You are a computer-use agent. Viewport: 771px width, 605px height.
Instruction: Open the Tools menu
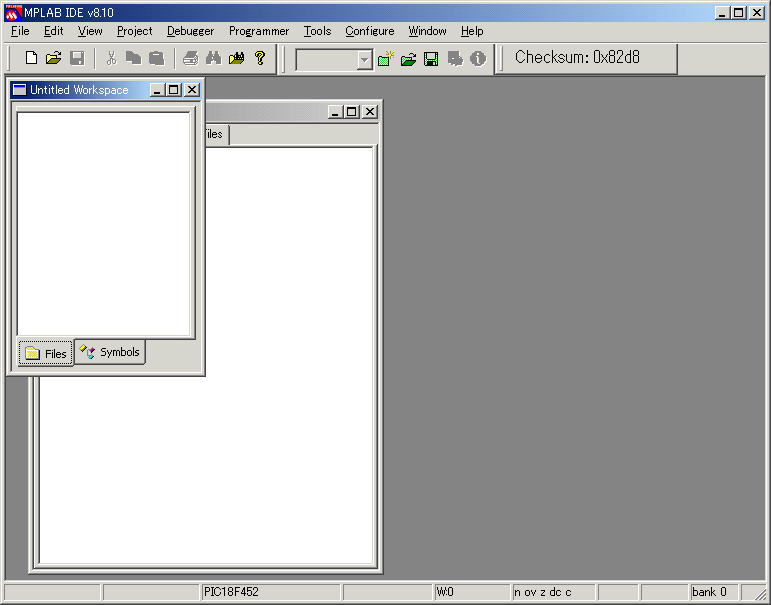317,31
